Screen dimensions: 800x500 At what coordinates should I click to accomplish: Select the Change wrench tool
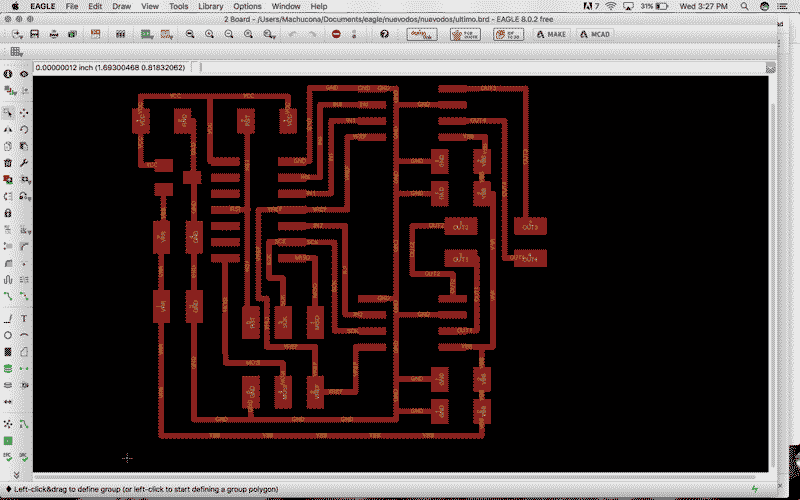(24, 163)
